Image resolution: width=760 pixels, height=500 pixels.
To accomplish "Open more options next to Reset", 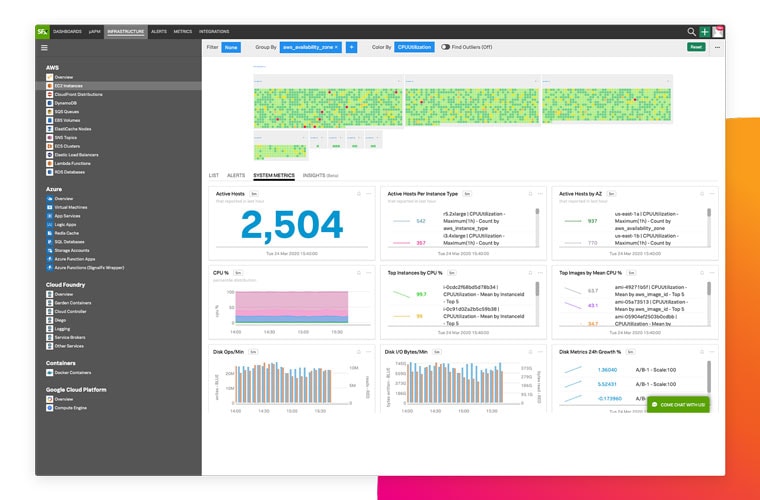I will tap(717, 47).
